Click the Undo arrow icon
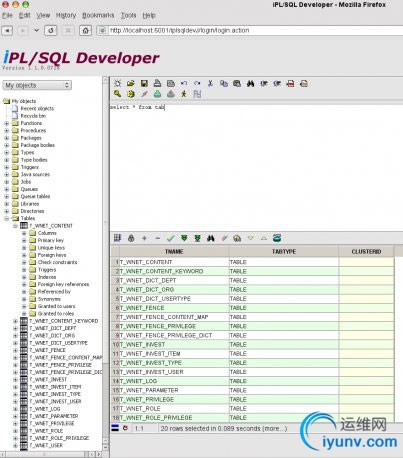Viewport: 403px width, 458px height. coord(184,83)
